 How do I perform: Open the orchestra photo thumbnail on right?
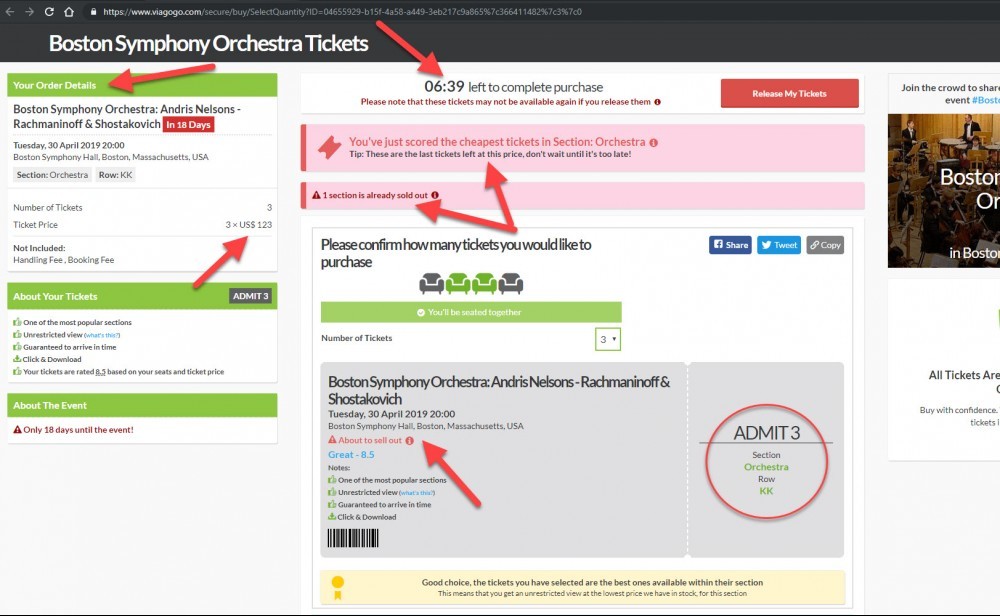[x=944, y=191]
